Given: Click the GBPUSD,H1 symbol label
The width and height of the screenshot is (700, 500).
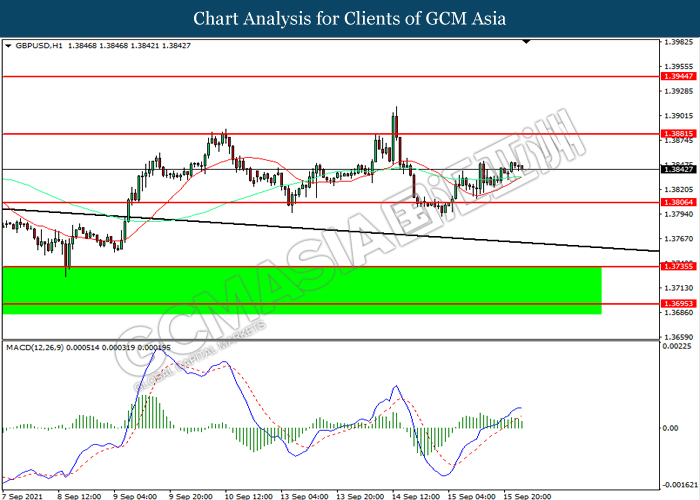Looking at the screenshot, I should 40,47.
